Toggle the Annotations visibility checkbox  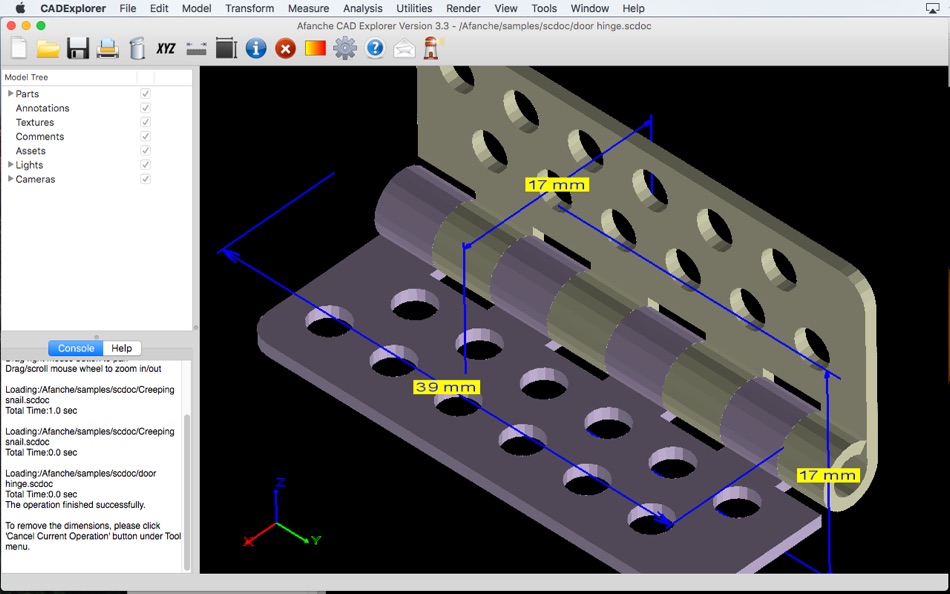pos(145,108)
